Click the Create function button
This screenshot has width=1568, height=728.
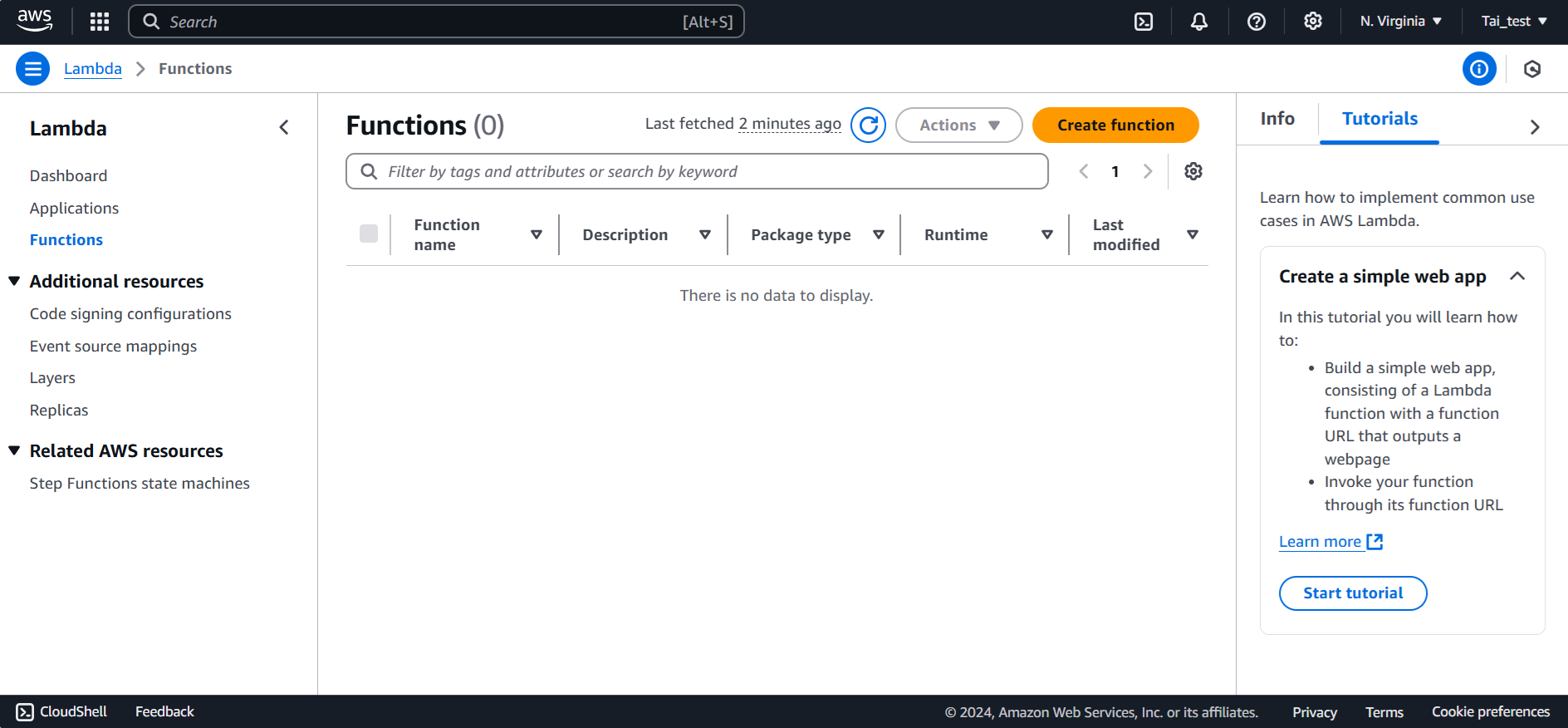pos(1115,125)
